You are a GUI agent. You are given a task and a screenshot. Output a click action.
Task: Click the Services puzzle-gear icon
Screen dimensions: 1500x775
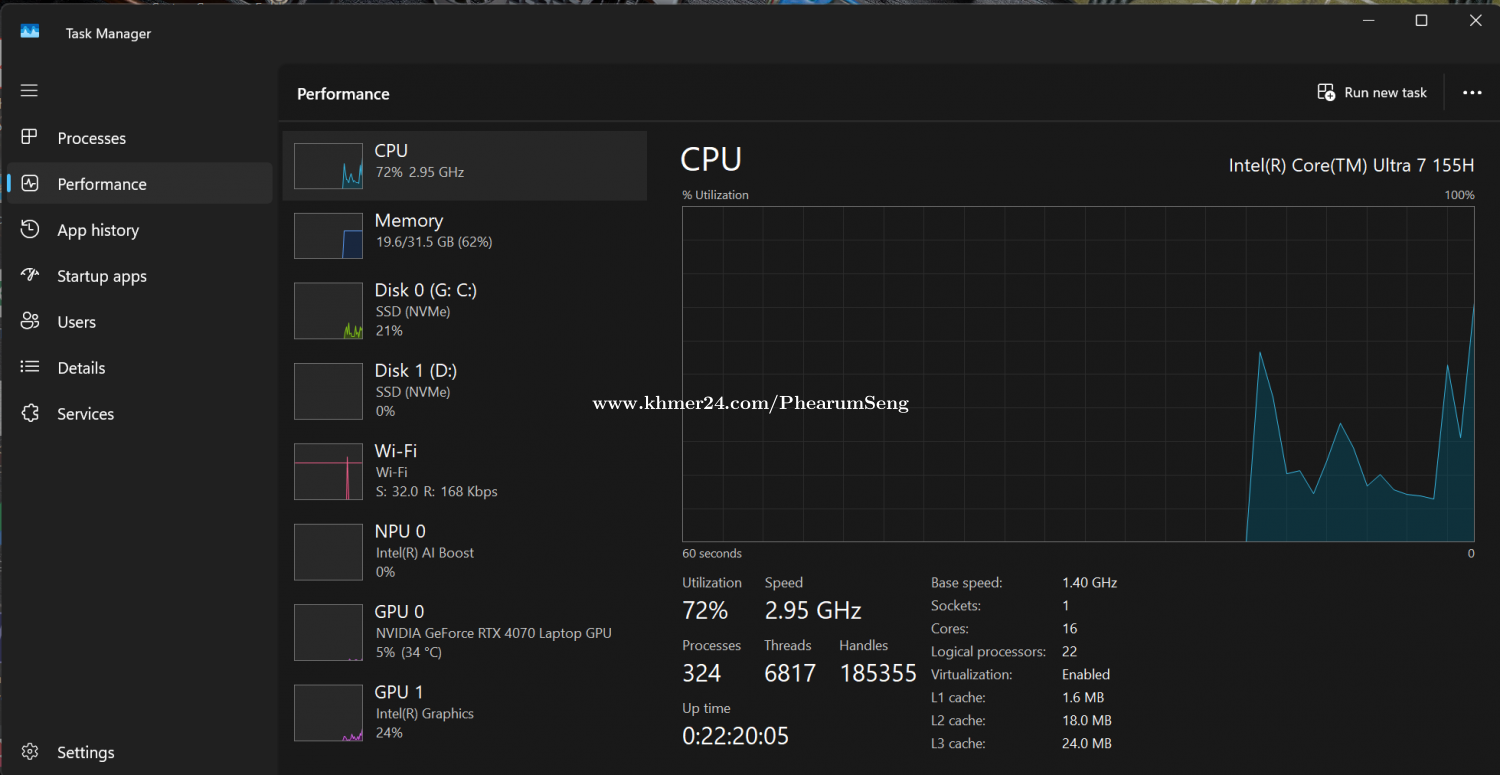coord(29,413)
